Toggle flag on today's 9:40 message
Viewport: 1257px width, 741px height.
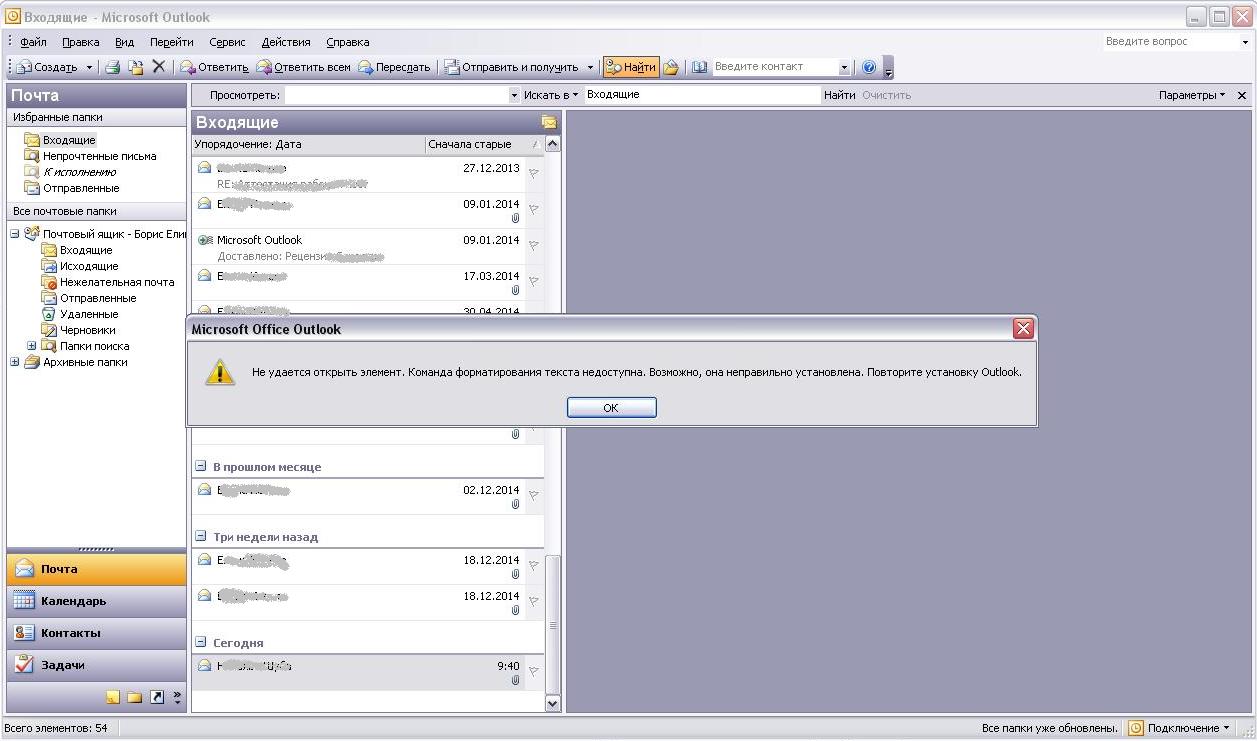[x=534, y=671]
